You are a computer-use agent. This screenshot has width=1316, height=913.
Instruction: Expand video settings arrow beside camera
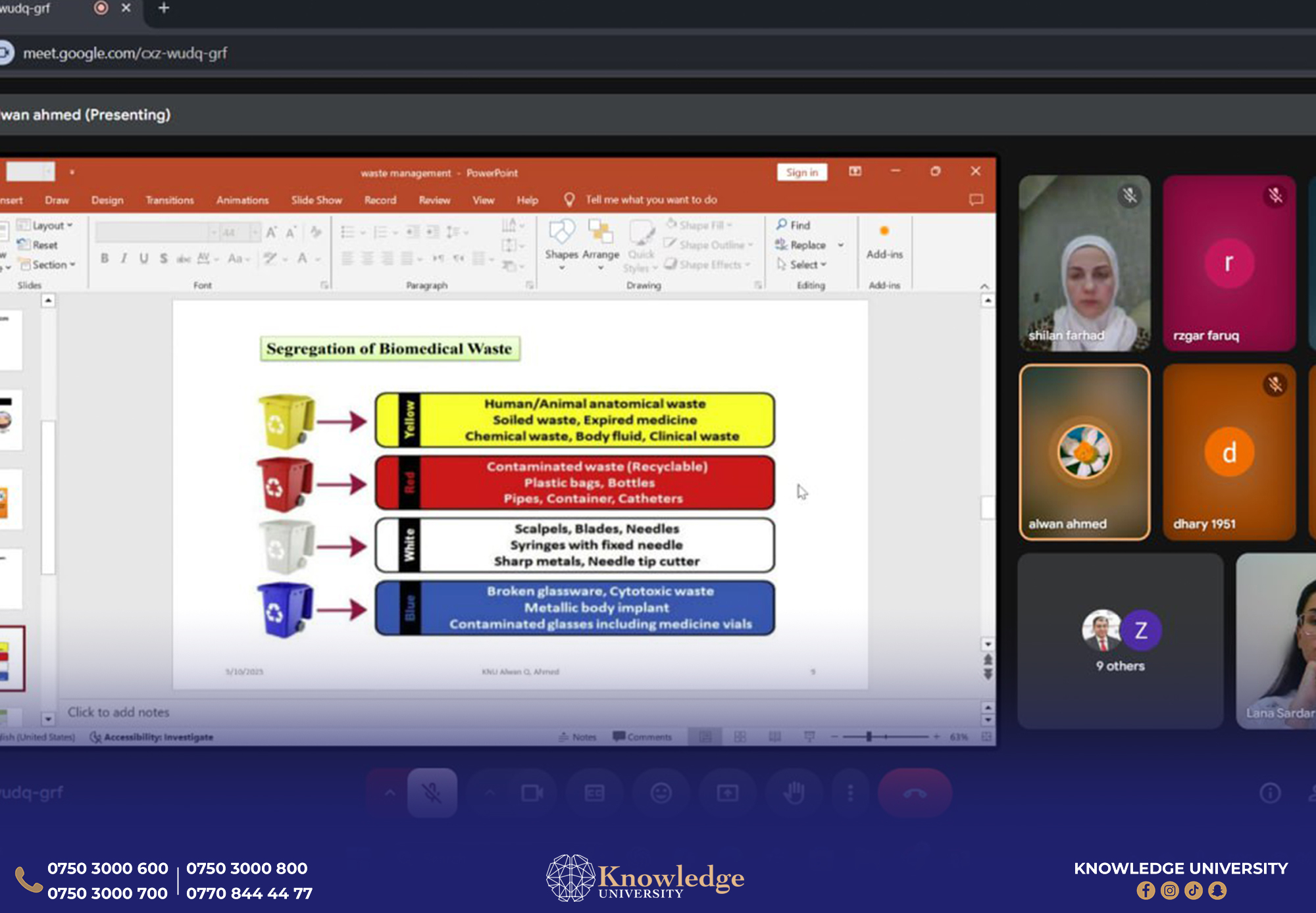point(489,793)
